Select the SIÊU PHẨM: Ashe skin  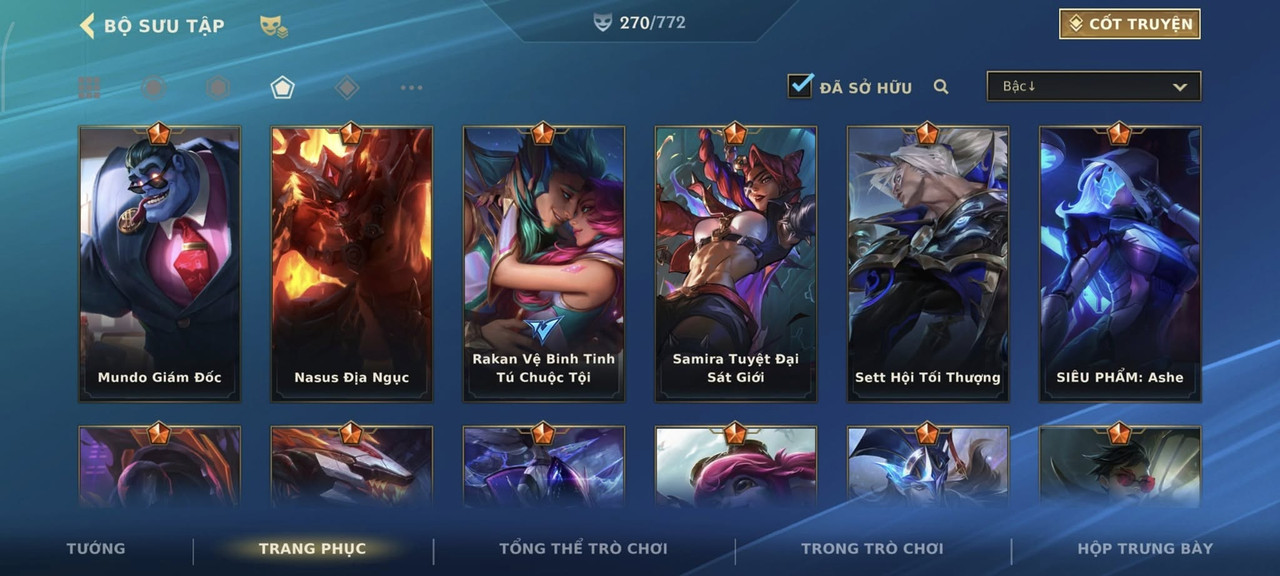[x=1120, y=264]
